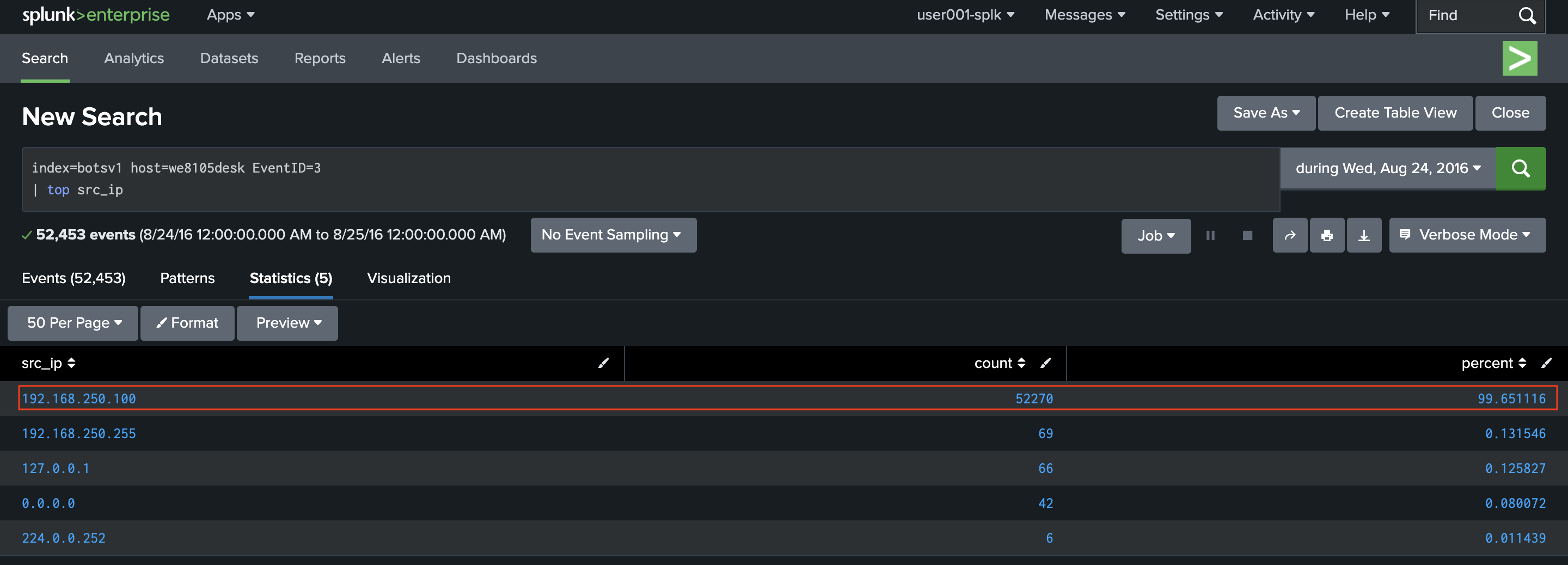The height and width of the screenshot is (565, 1568).
Task: Open time range picker Aug 24, 2016
Action: click(x=1388, y=168)
